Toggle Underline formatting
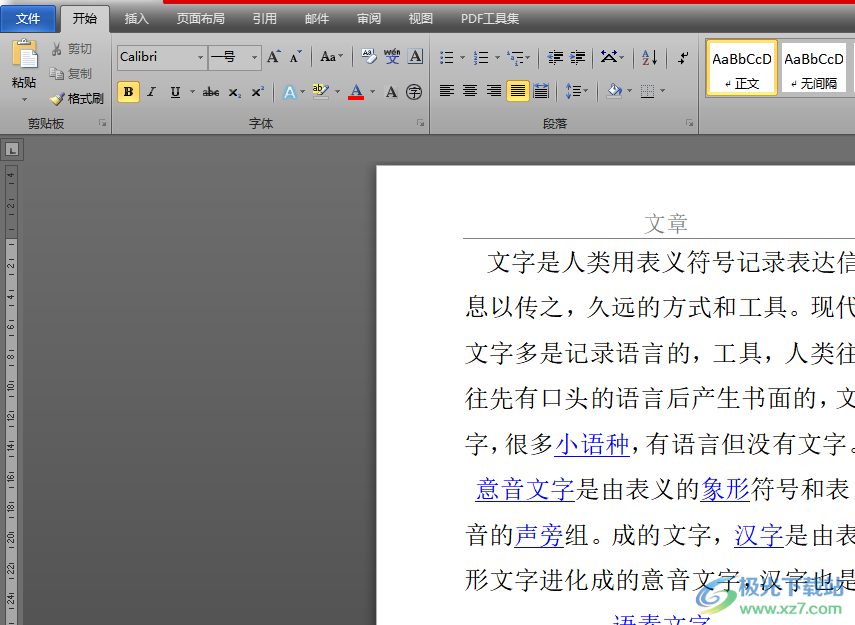Viewport: 855px width, 625px height. pyautogui.click(x=175, y=92)
